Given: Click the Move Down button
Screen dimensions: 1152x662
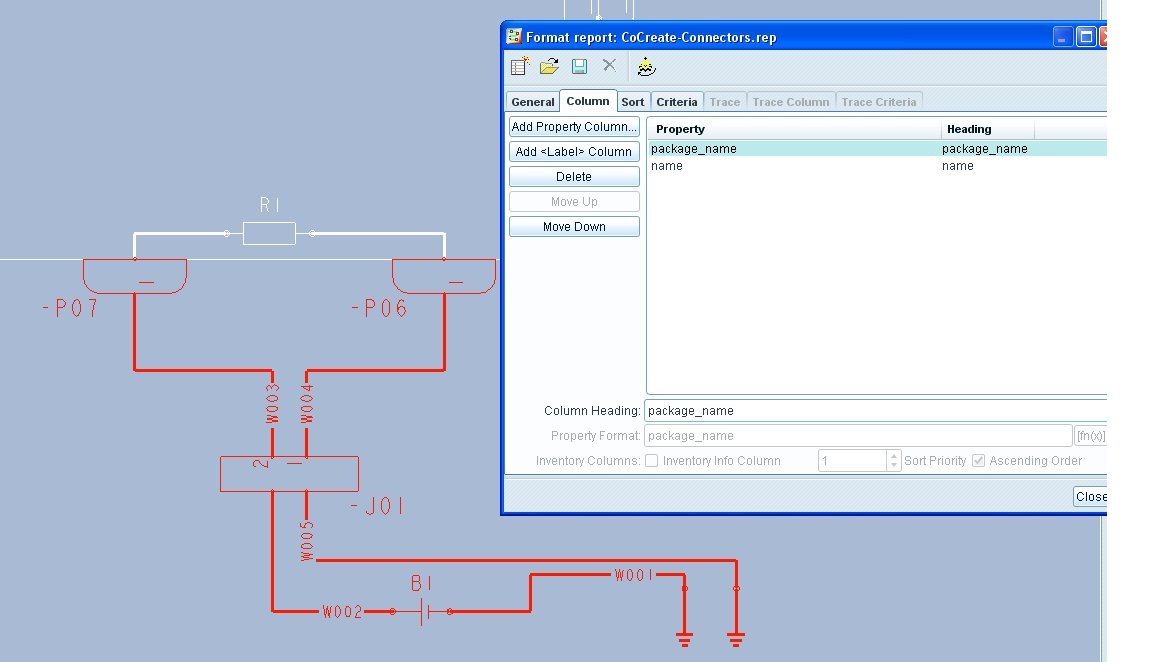Looking at the screenshot, I should pyautogui.click(x=574, y=226).
